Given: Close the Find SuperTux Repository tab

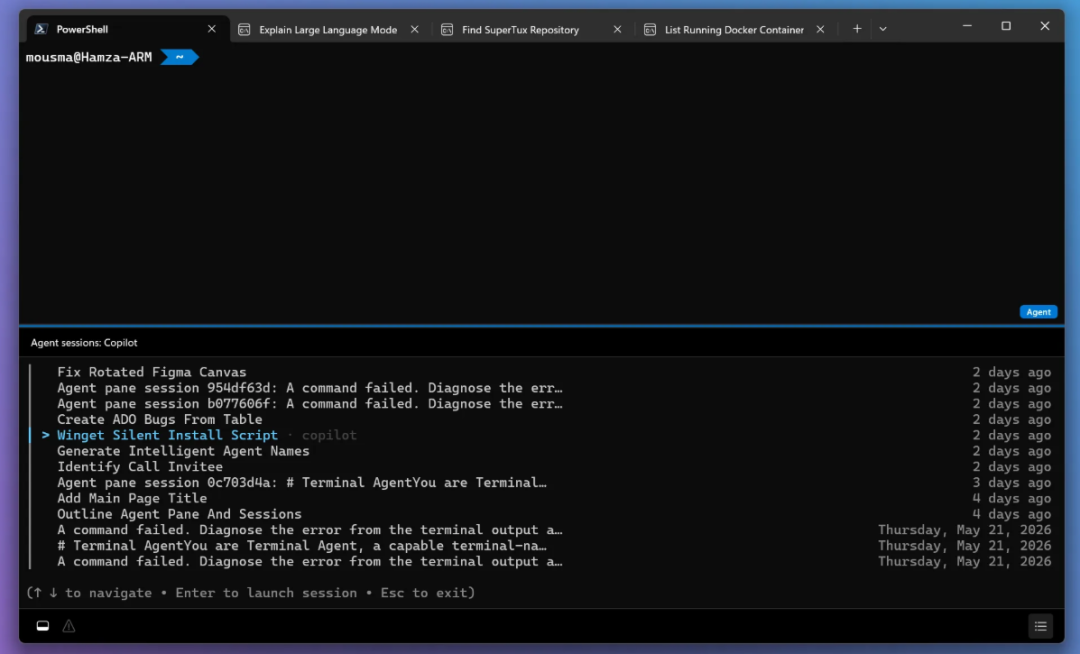Looking at the screenshot, I should (x=617, y=30).
